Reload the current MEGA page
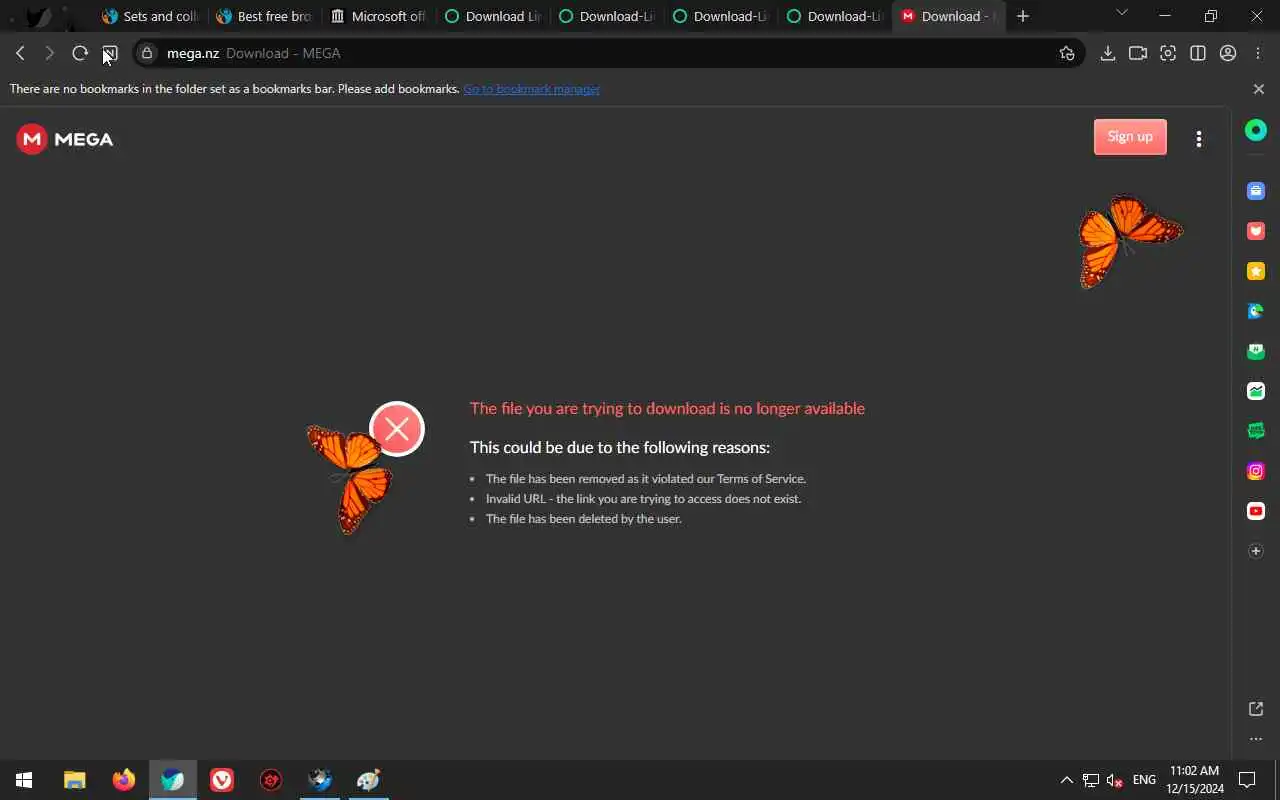The image size is (1280, 800). pos(80,53)
